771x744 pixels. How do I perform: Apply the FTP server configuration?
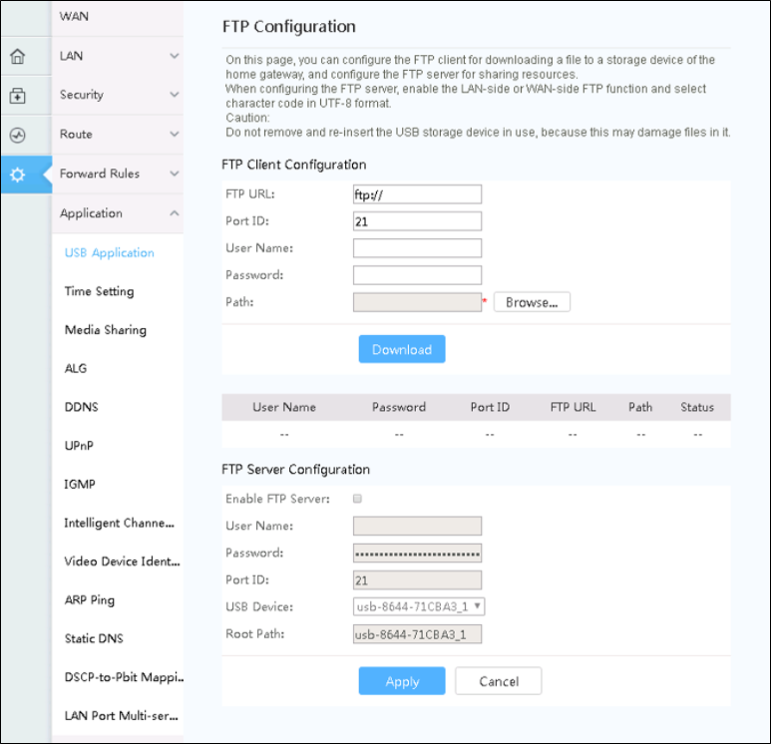tap(402, 681)
